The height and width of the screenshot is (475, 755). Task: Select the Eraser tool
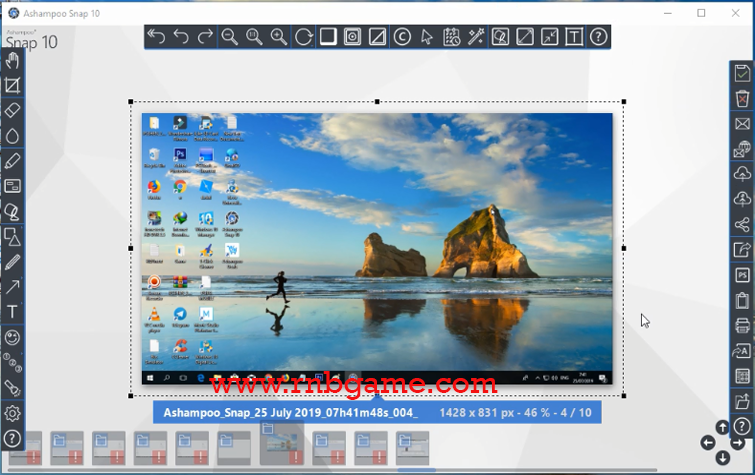pyautogui.click(x=12, y=110)
